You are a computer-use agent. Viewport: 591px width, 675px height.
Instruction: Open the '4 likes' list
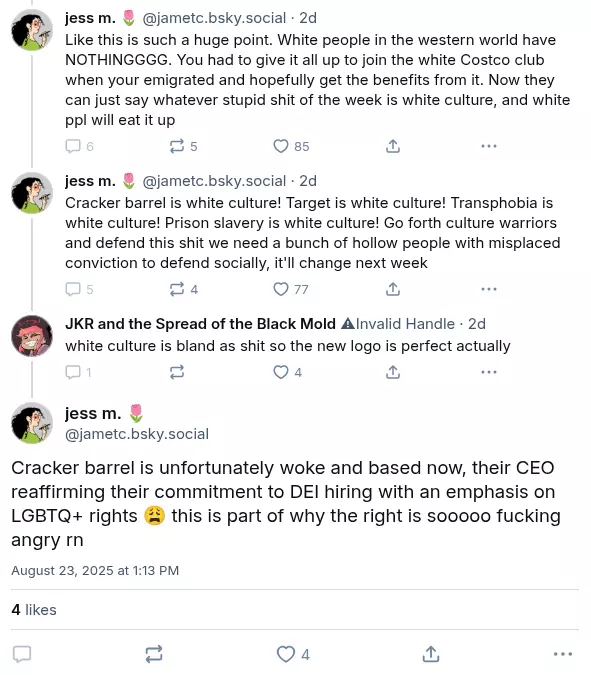pyautogui.click(x=34, y=610)
